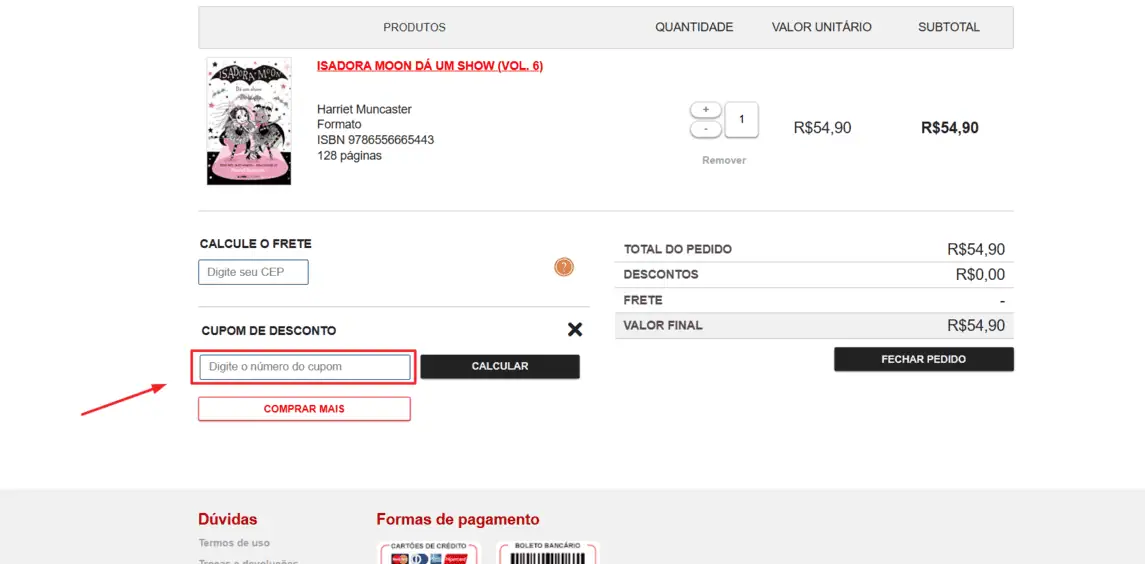Click the Valor Final amount R$54,90
The image size is (1145, 564).
coord(976,326)
